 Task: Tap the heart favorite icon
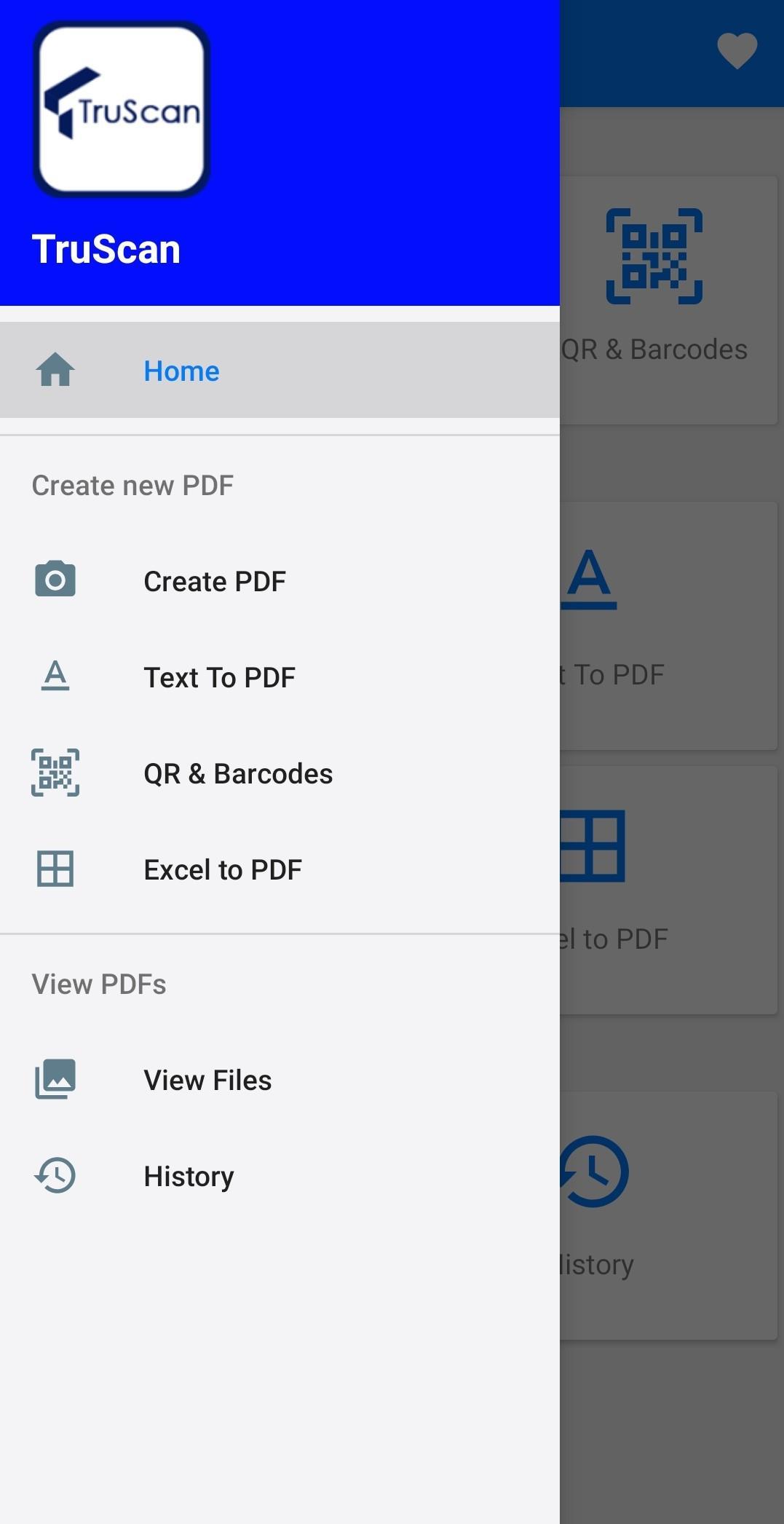[737, 51]
